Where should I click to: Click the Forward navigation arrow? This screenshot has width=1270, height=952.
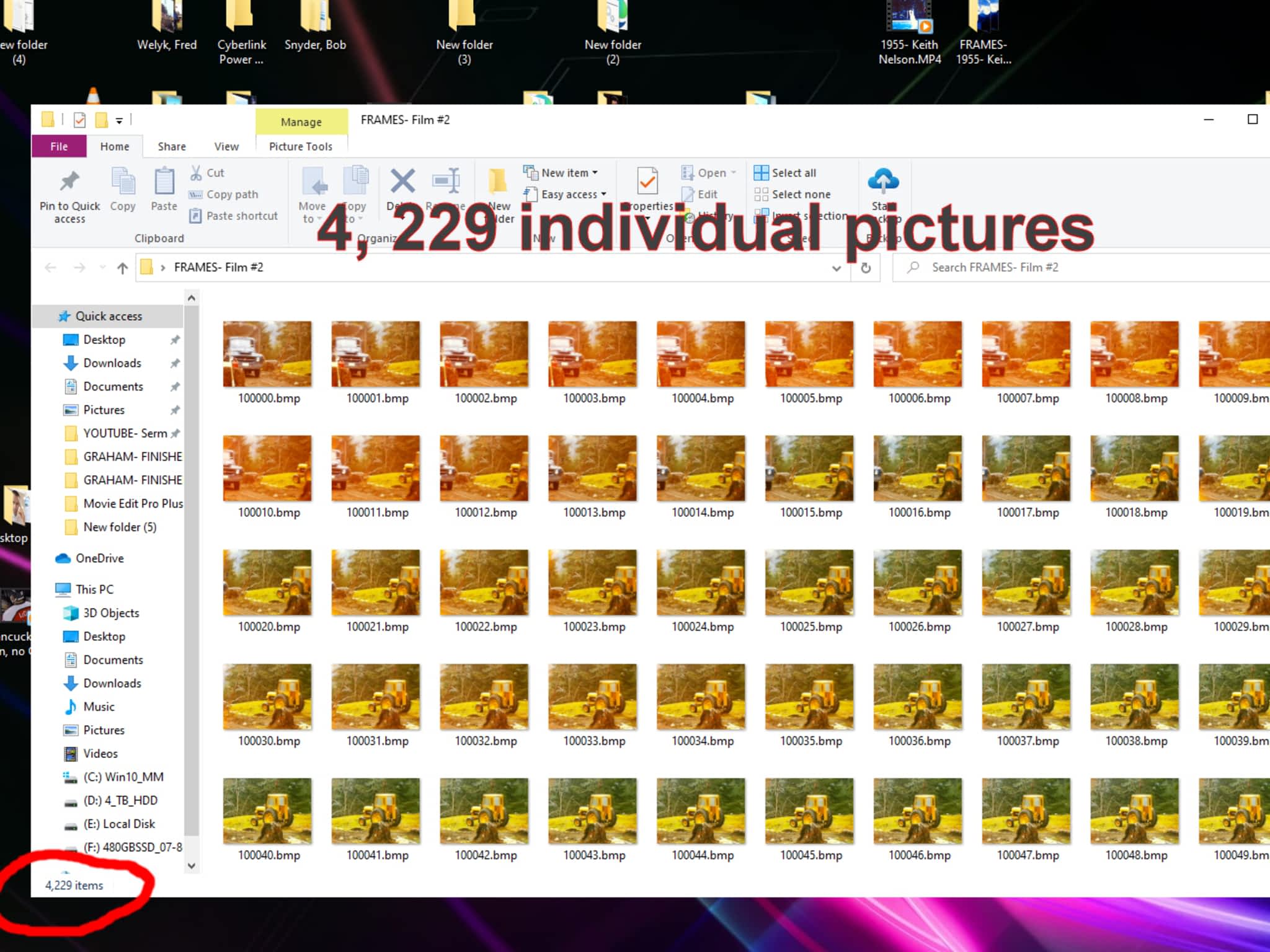point(79,268)
